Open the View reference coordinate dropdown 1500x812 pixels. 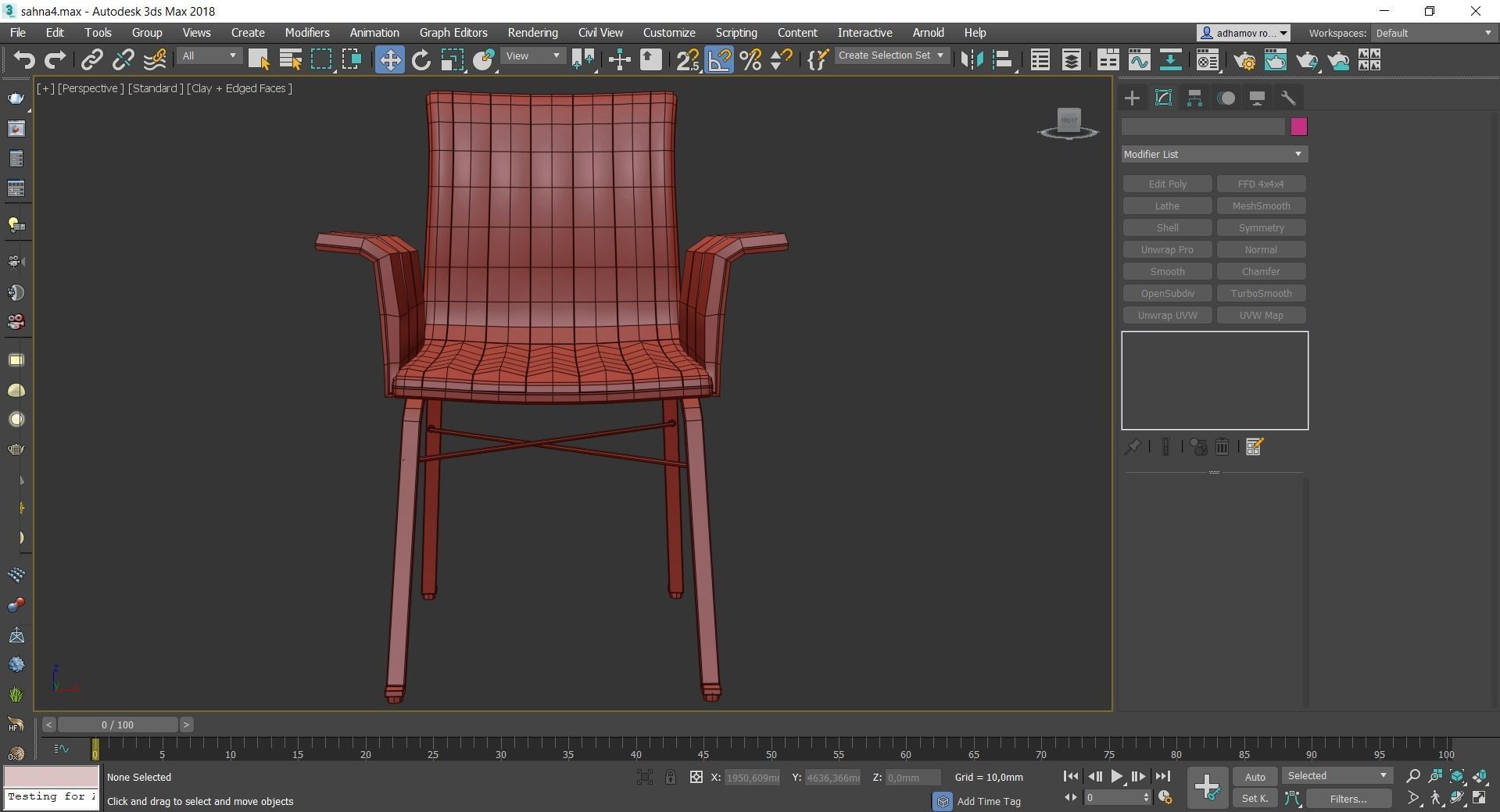532,56
